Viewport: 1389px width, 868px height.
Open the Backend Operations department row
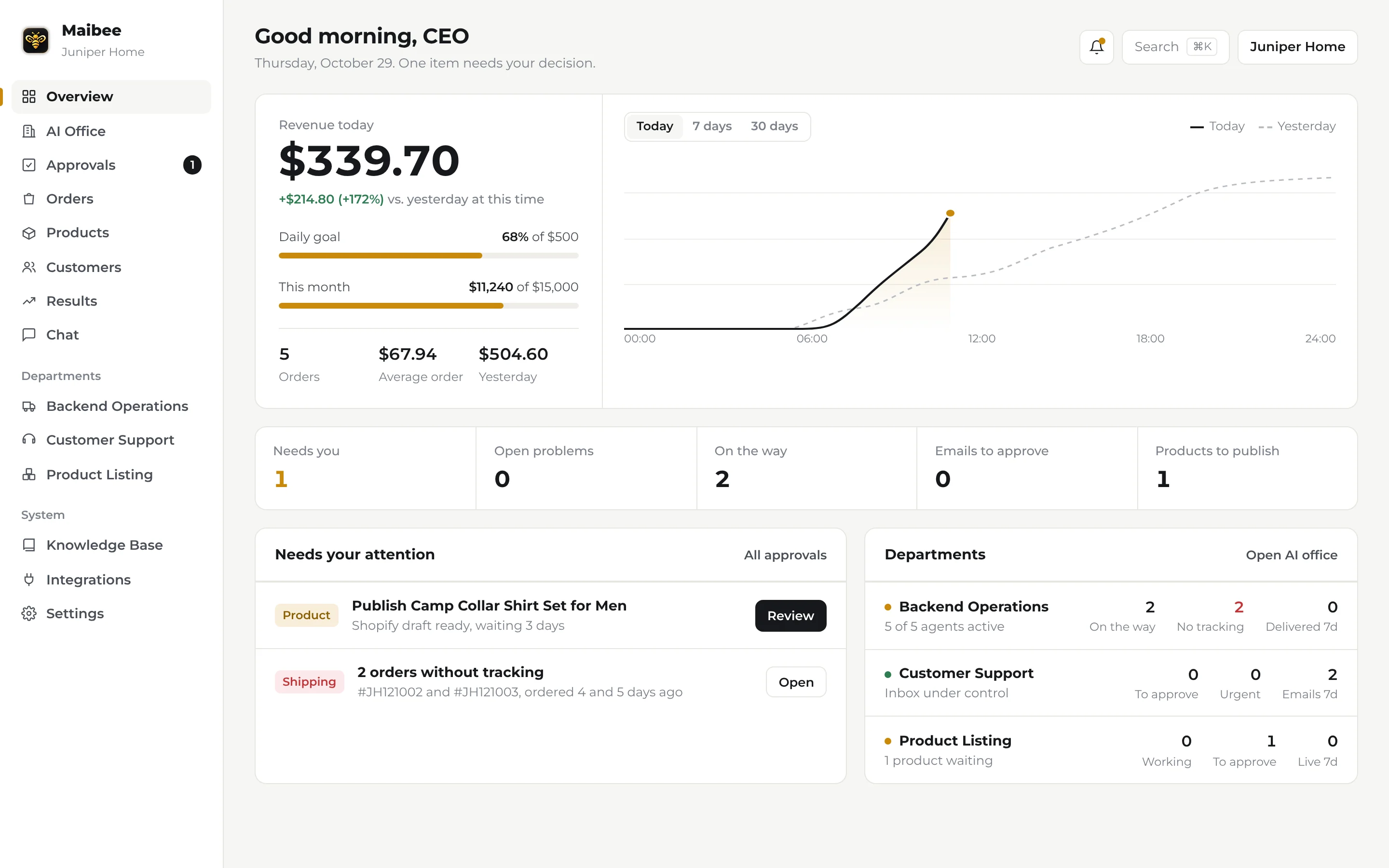click(x=1111, y=616)
